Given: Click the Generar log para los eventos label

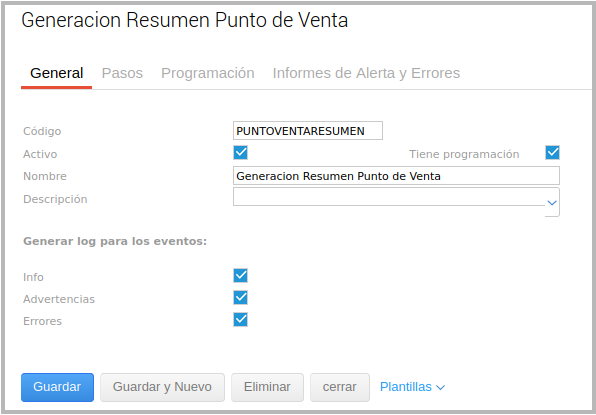Looking at the screenshot, I should pyautogui.click(x=115, y=242).
